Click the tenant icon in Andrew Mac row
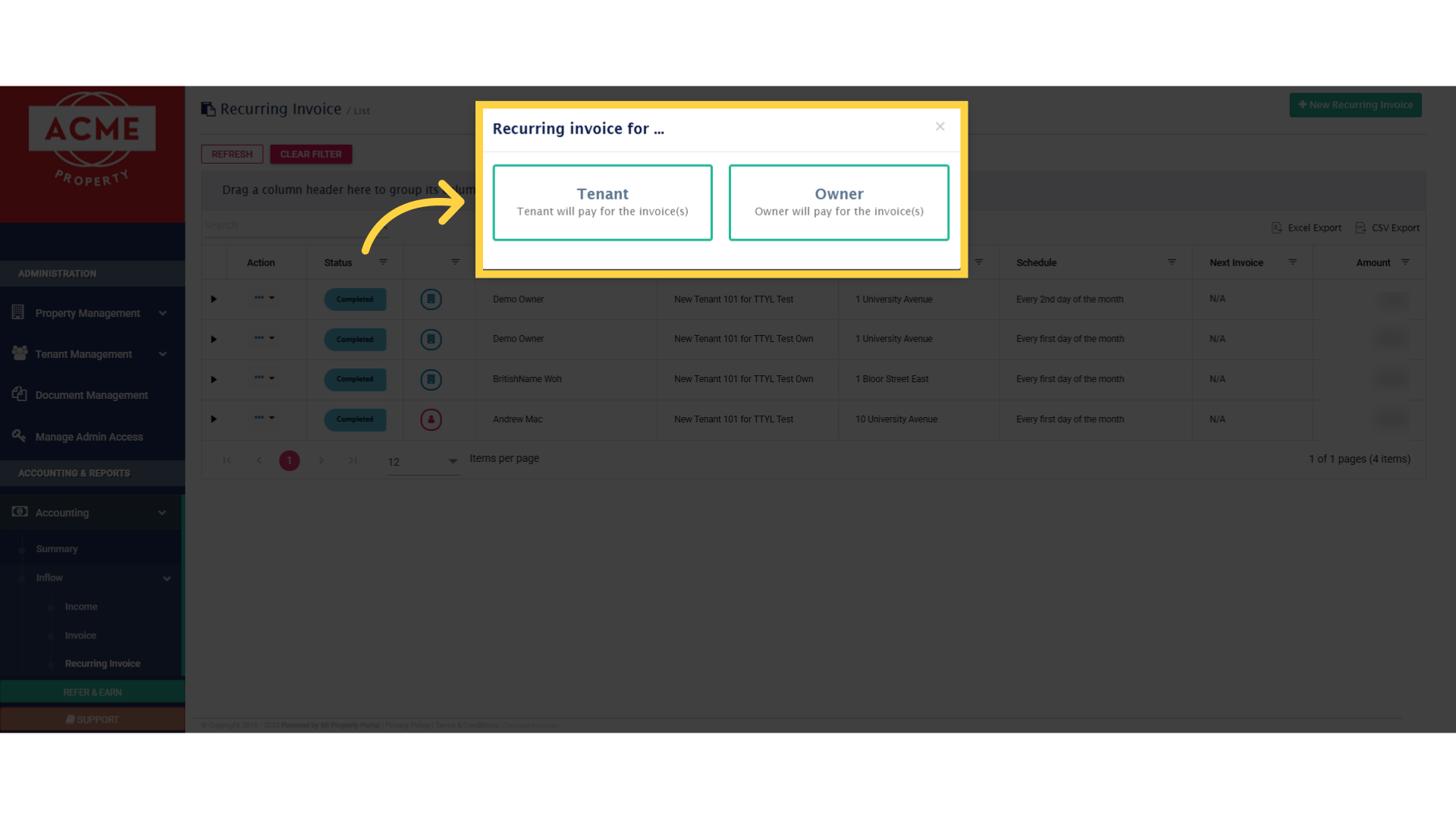 click(431, 419)
